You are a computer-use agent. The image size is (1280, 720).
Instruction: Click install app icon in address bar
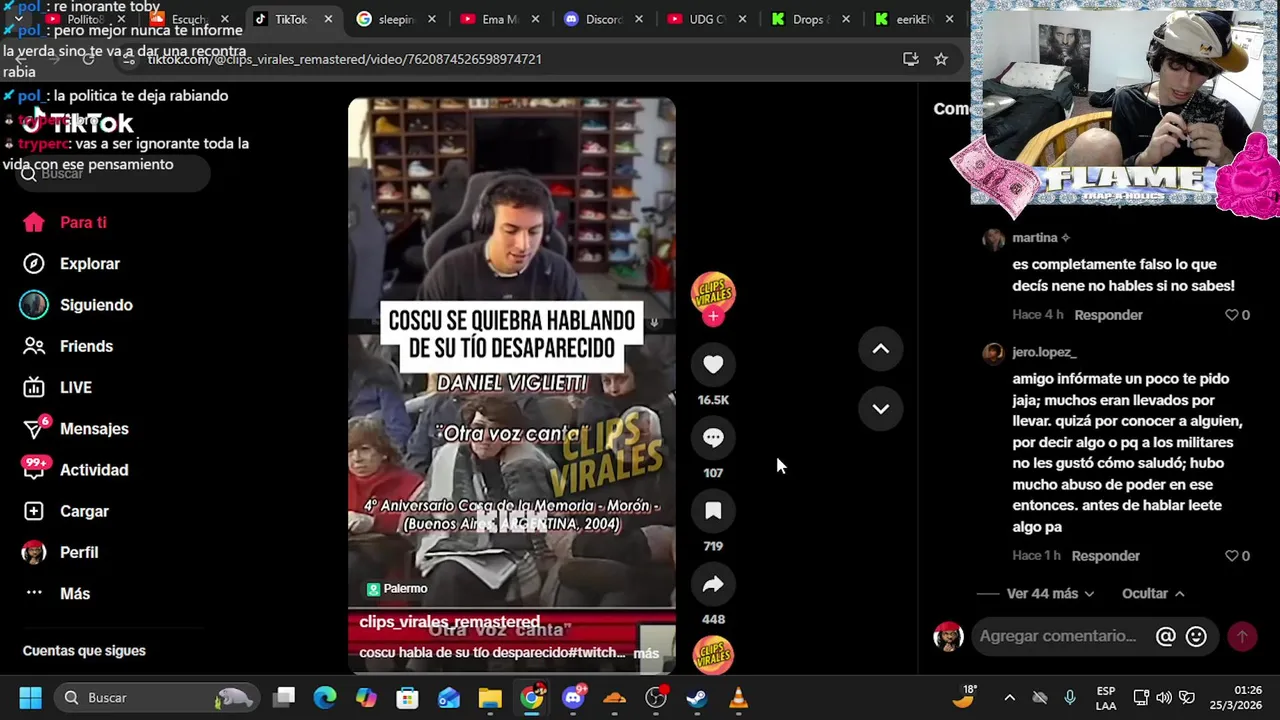tap(911, 59)
